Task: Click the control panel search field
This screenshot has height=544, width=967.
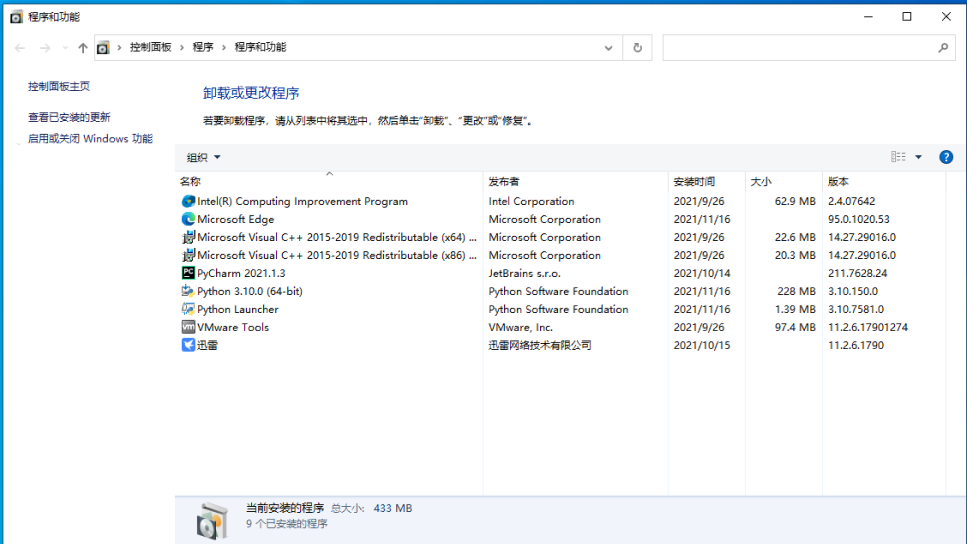Action: click(x=809, y=47)
